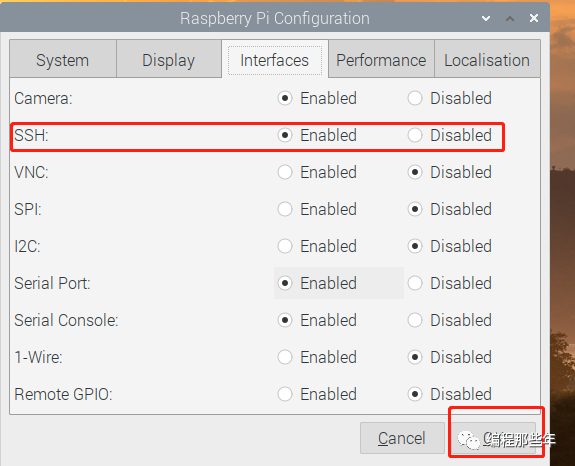The height and width of the screenshot is (466, 575).
Task: Select the Localisation tab
Action: (x=487, y=60)
